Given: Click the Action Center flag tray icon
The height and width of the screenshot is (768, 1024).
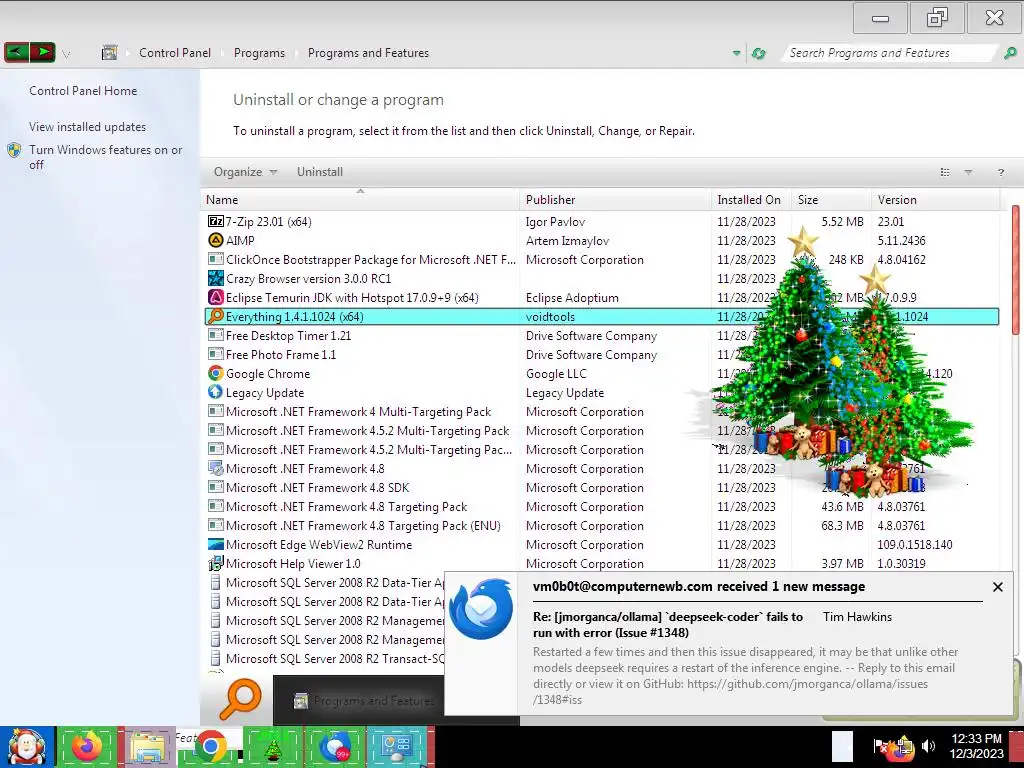Looking at the screenshot, I should (x=880, y=745).
